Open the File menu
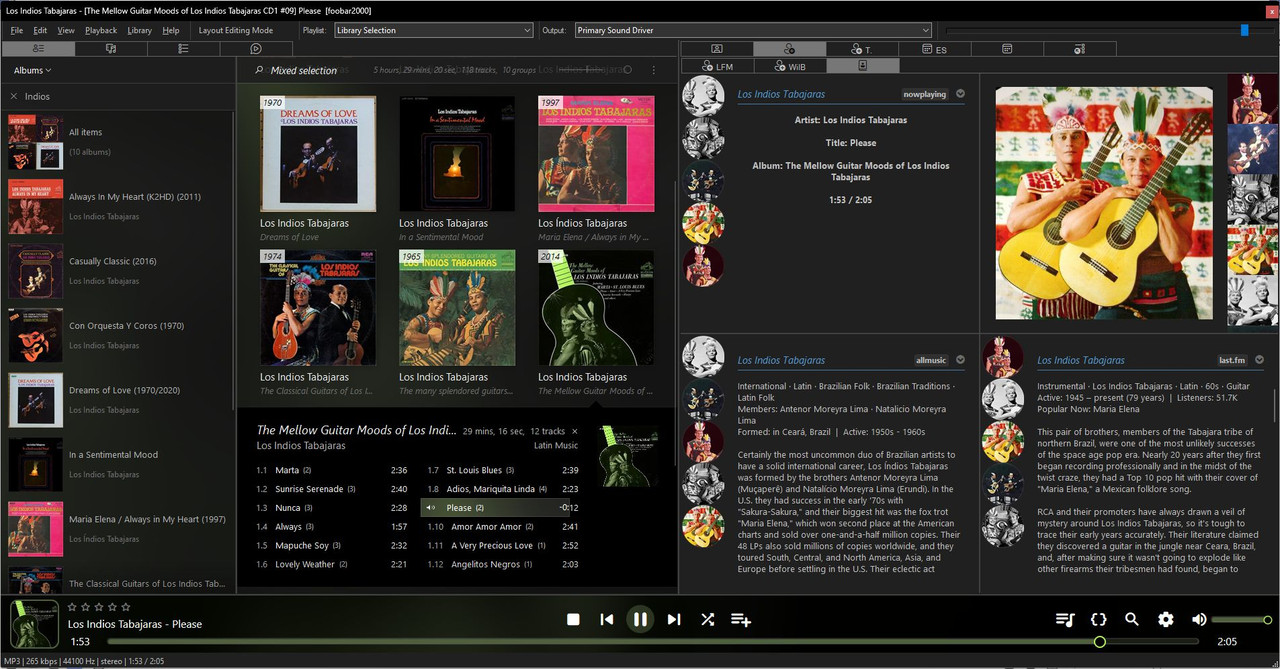Image resolution: width=1280 pixels, height=669 pixels. coord(16,30)
